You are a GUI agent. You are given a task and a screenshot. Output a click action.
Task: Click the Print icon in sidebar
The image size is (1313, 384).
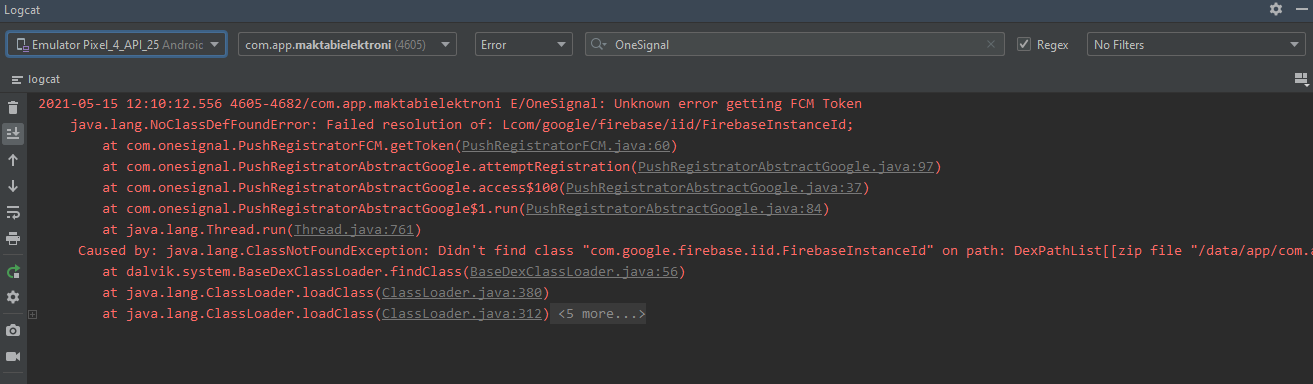pyautogui.click(x=13, y=239)
